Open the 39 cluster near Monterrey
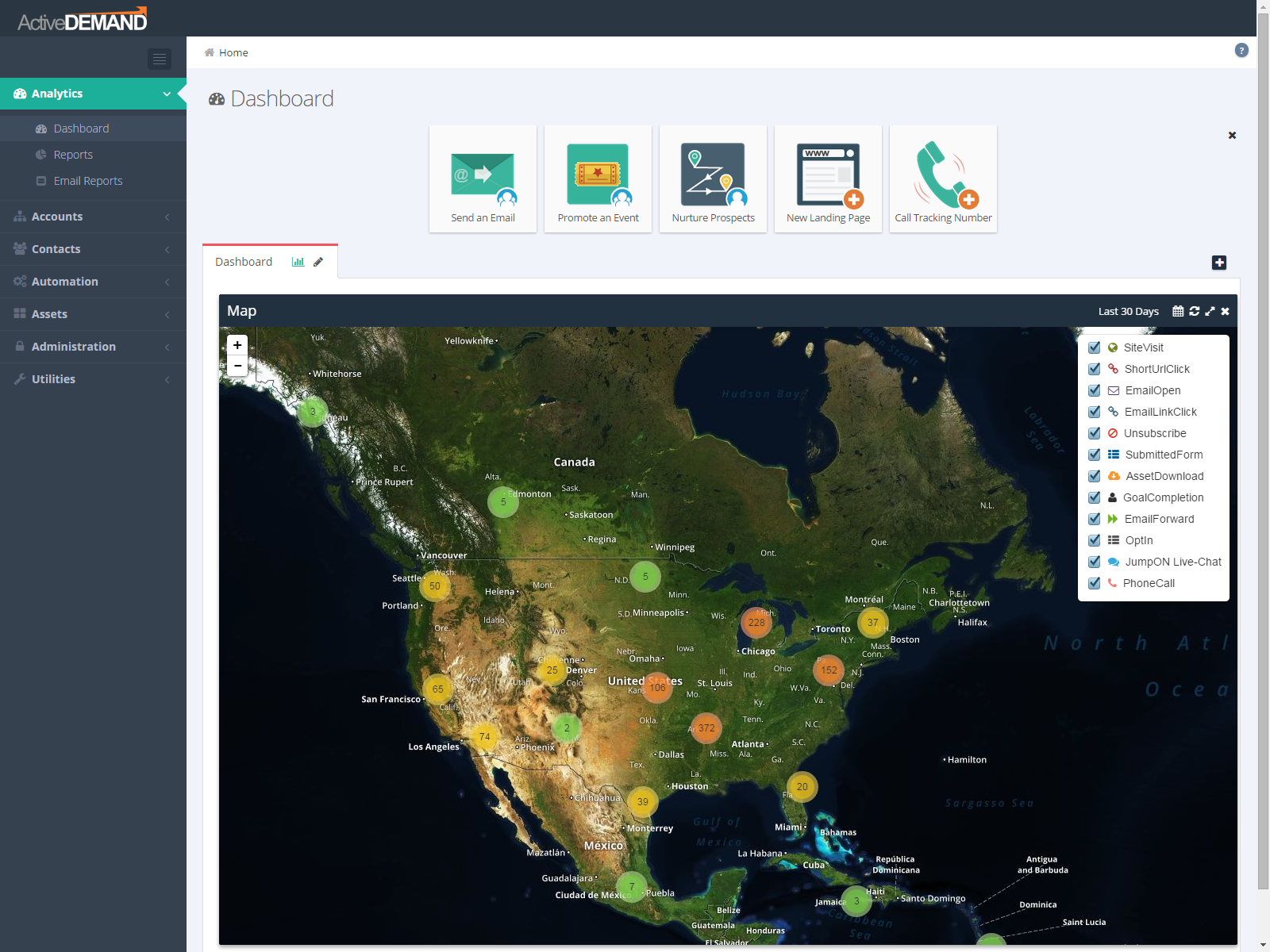The height and width of the screenshot is (952, 1270). [642, 802]
